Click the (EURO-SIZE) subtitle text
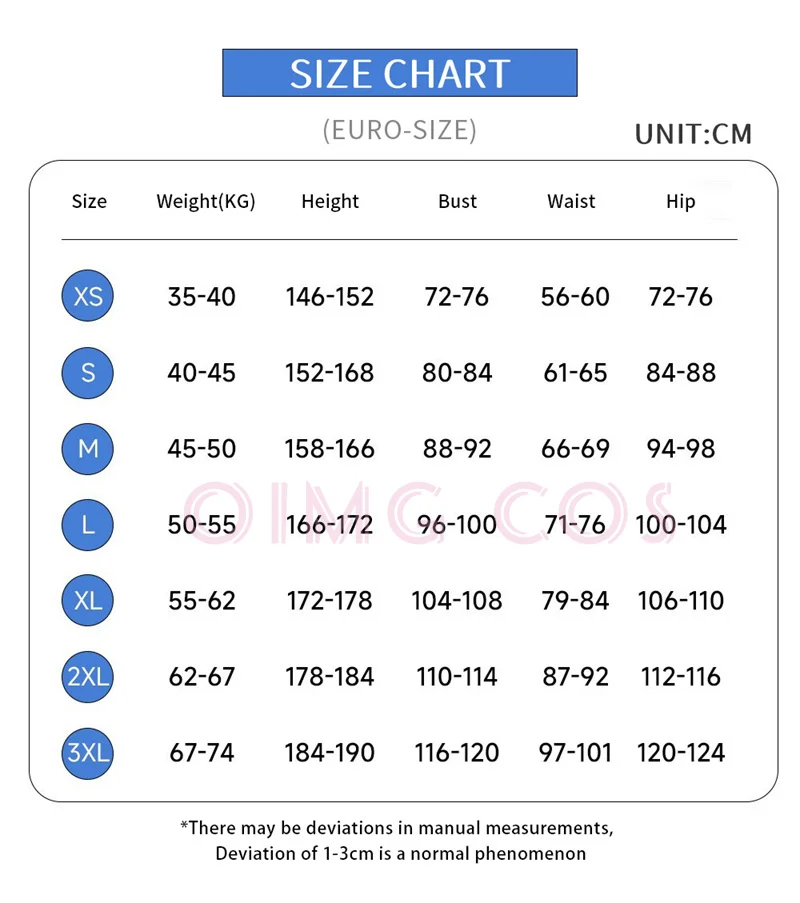800x903 pixels. coord(399,130)
